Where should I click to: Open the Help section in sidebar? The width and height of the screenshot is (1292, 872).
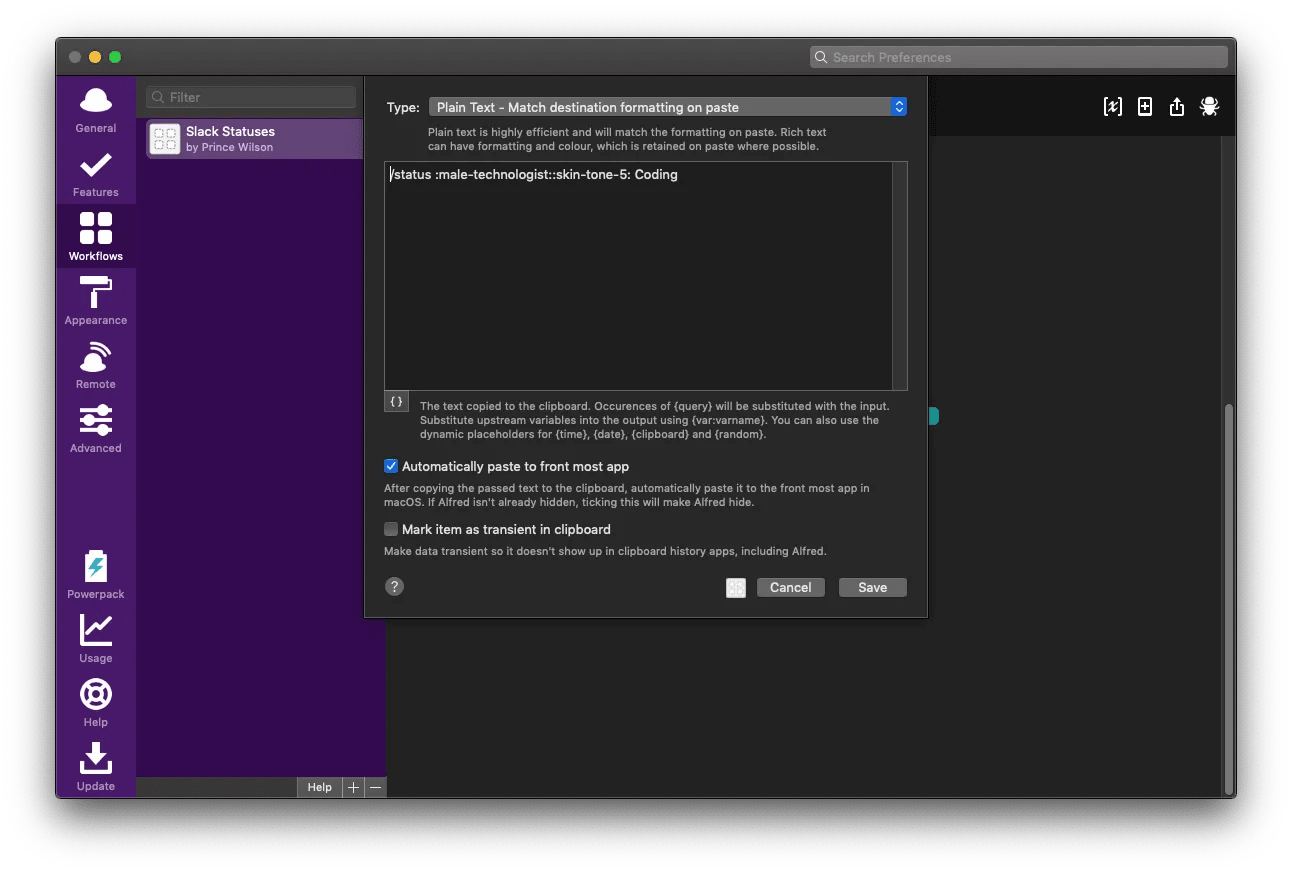96,704
